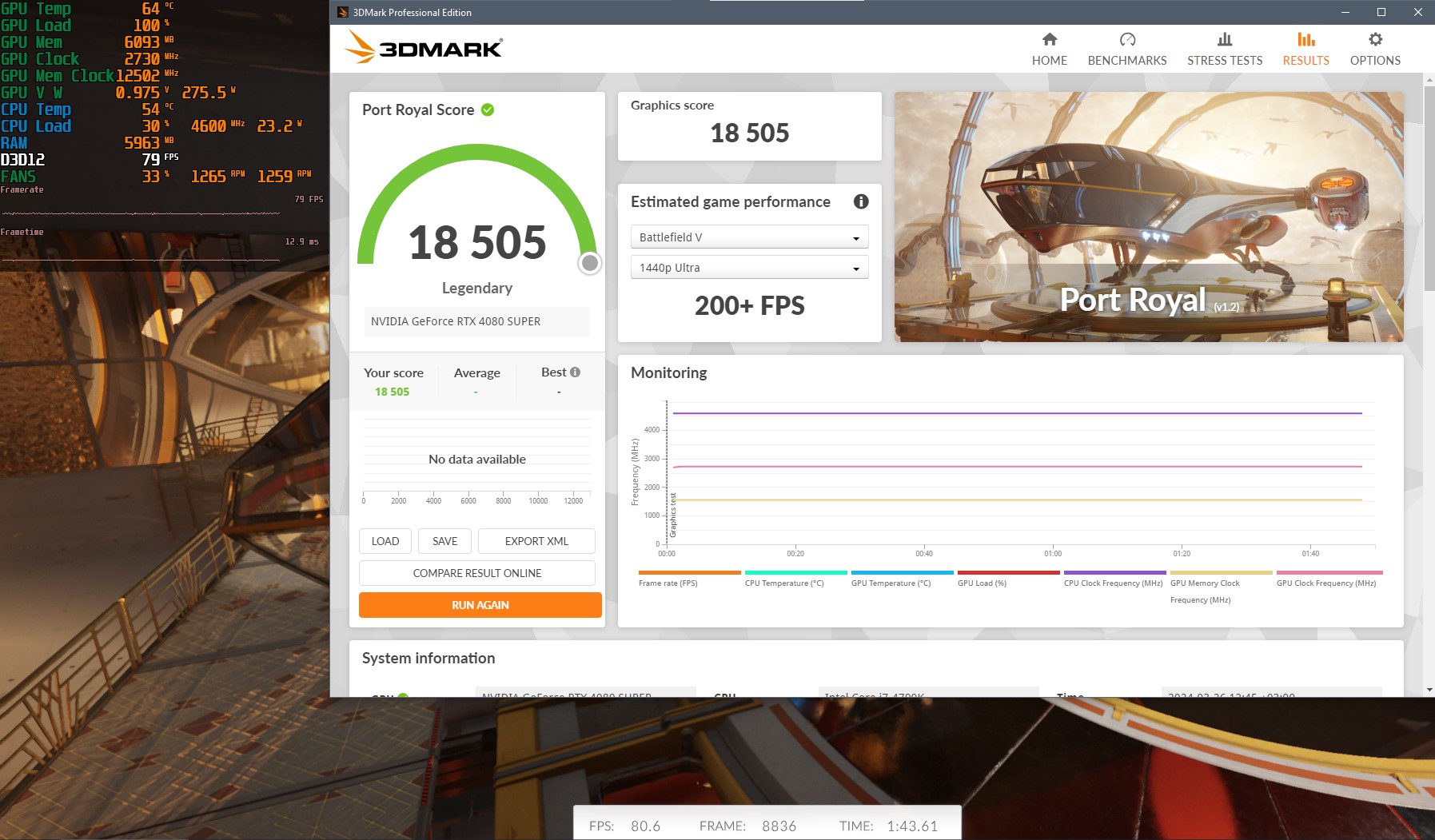This screenshot has width=1435, height=840.
Task: Click the CPU Load overlay label
Action: [x=36, y=126]
